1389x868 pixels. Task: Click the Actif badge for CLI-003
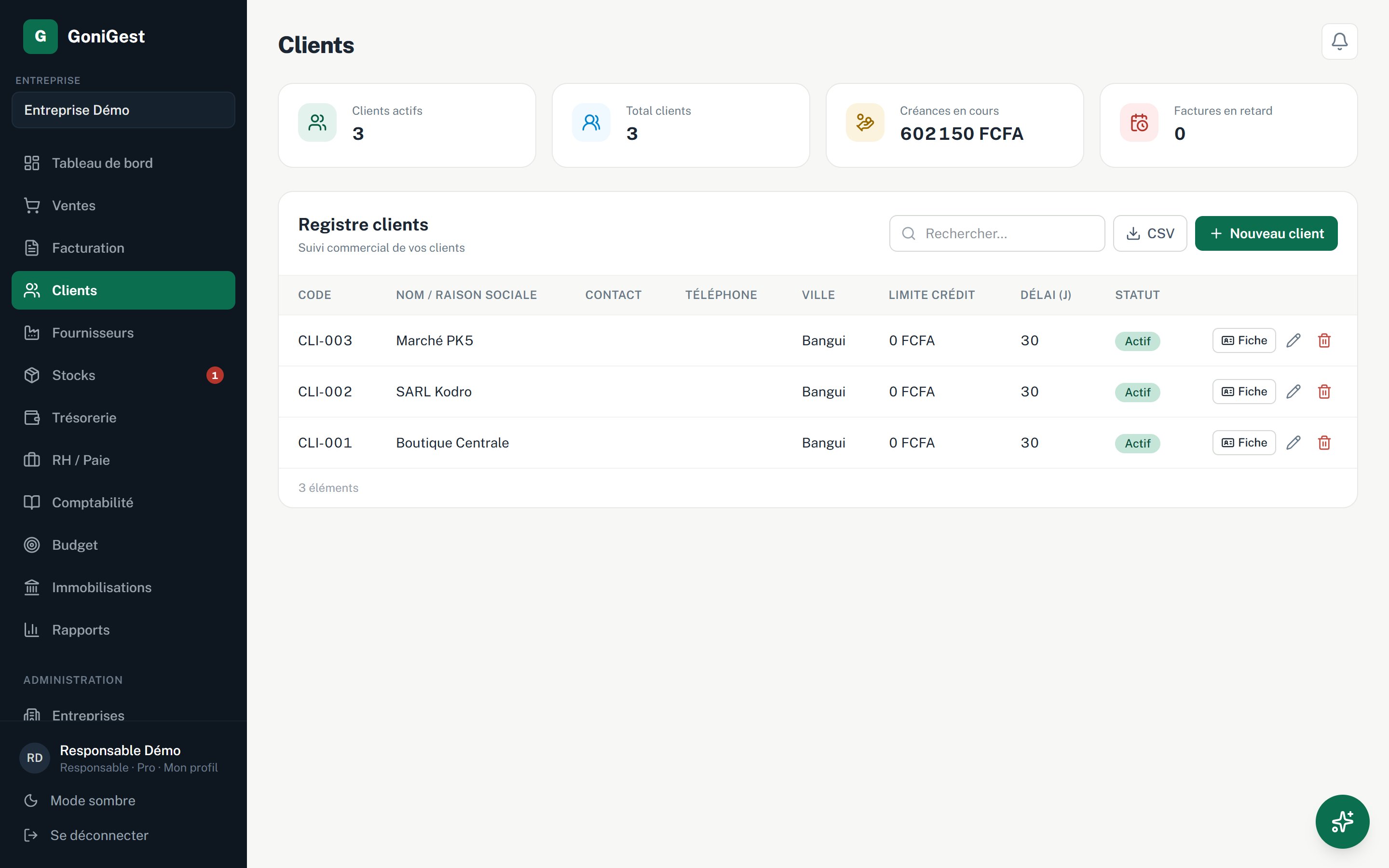[x=1137, y=341]
